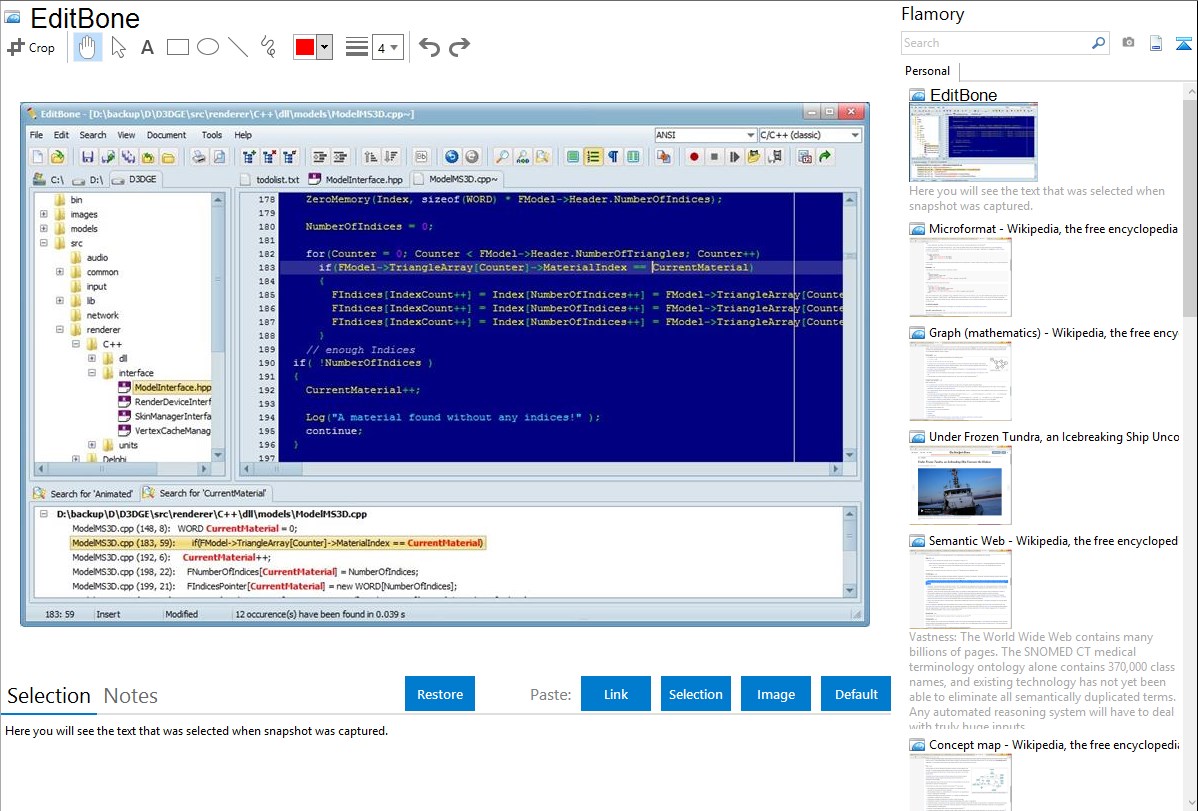The width and height of the screenshot is (1198, 811).
Task: Choose the text annotation tool
Action: click(x=147, y=47)
